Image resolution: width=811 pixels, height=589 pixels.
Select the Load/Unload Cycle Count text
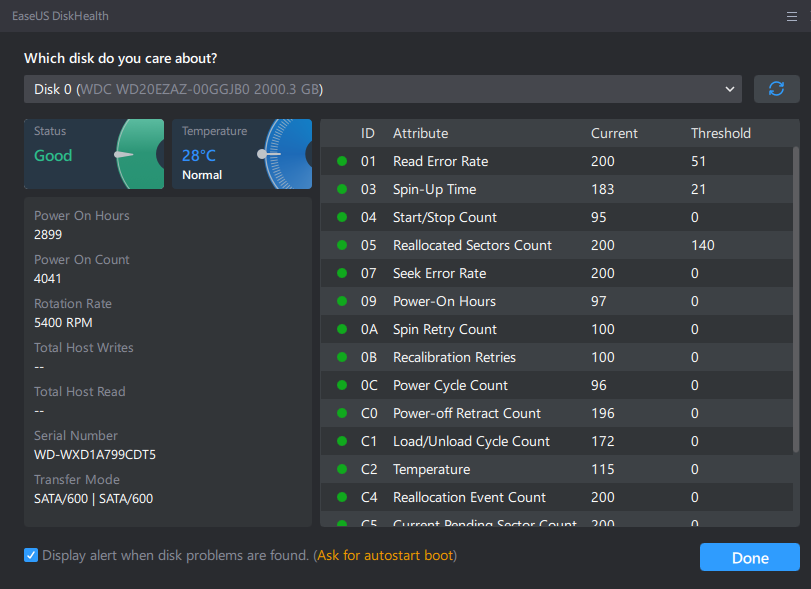click(471, 441)
